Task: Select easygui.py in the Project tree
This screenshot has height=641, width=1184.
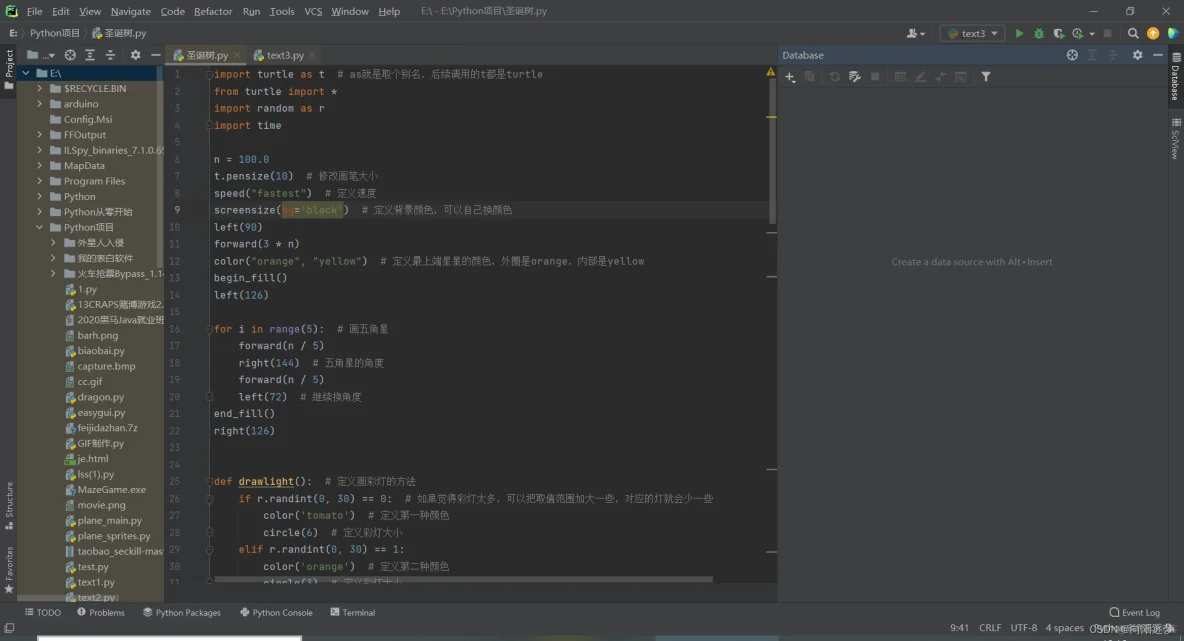Action: [x=95, y=413]
